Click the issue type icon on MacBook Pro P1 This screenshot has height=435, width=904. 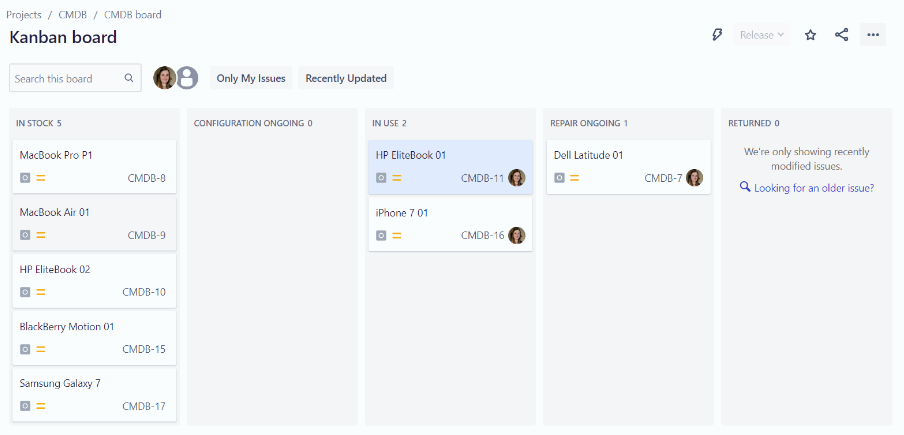coord(25,178)
